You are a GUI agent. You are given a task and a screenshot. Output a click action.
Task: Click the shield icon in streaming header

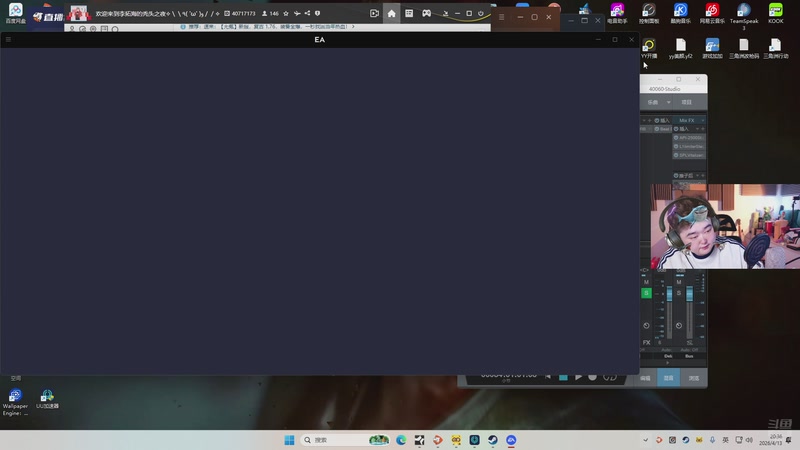coord(317,13)
